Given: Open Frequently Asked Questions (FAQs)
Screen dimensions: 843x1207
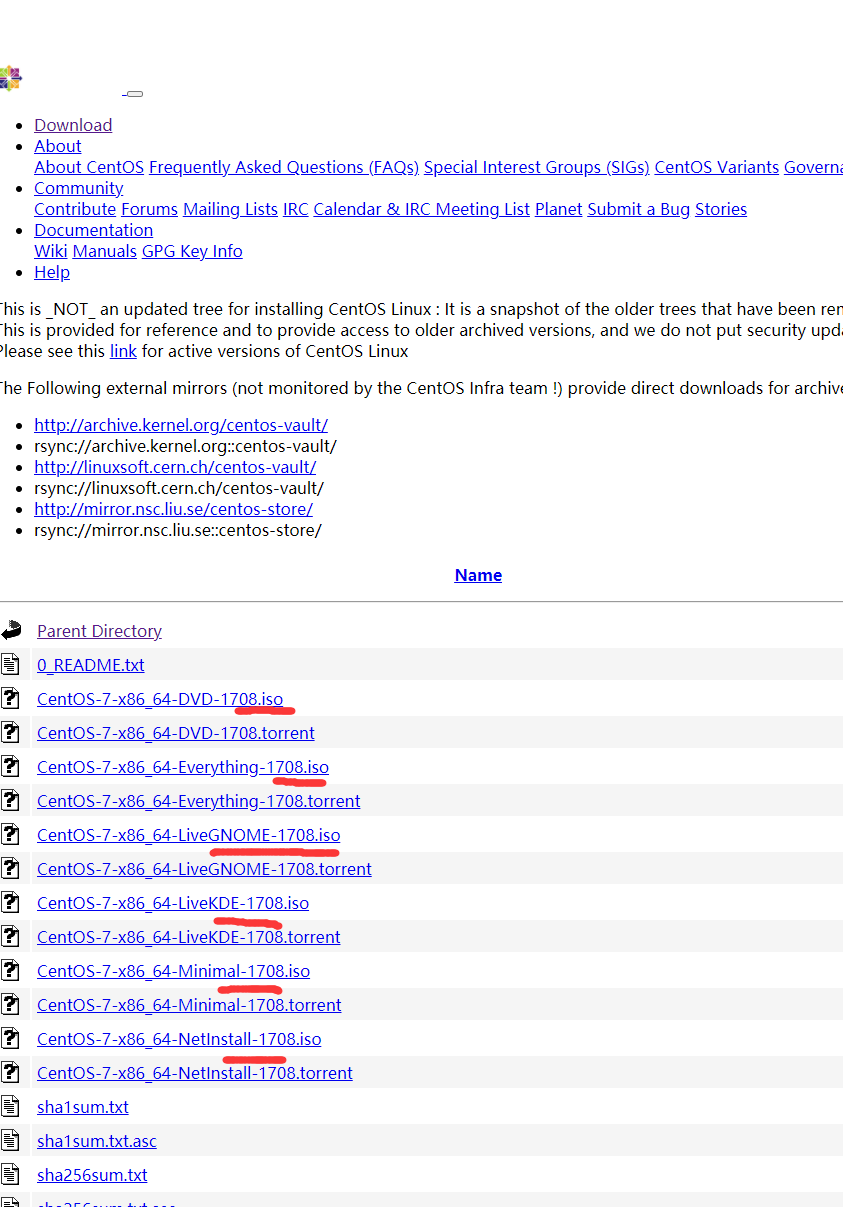Looking at the screenshot, I should pyautogui.click(x=284, y=167).
